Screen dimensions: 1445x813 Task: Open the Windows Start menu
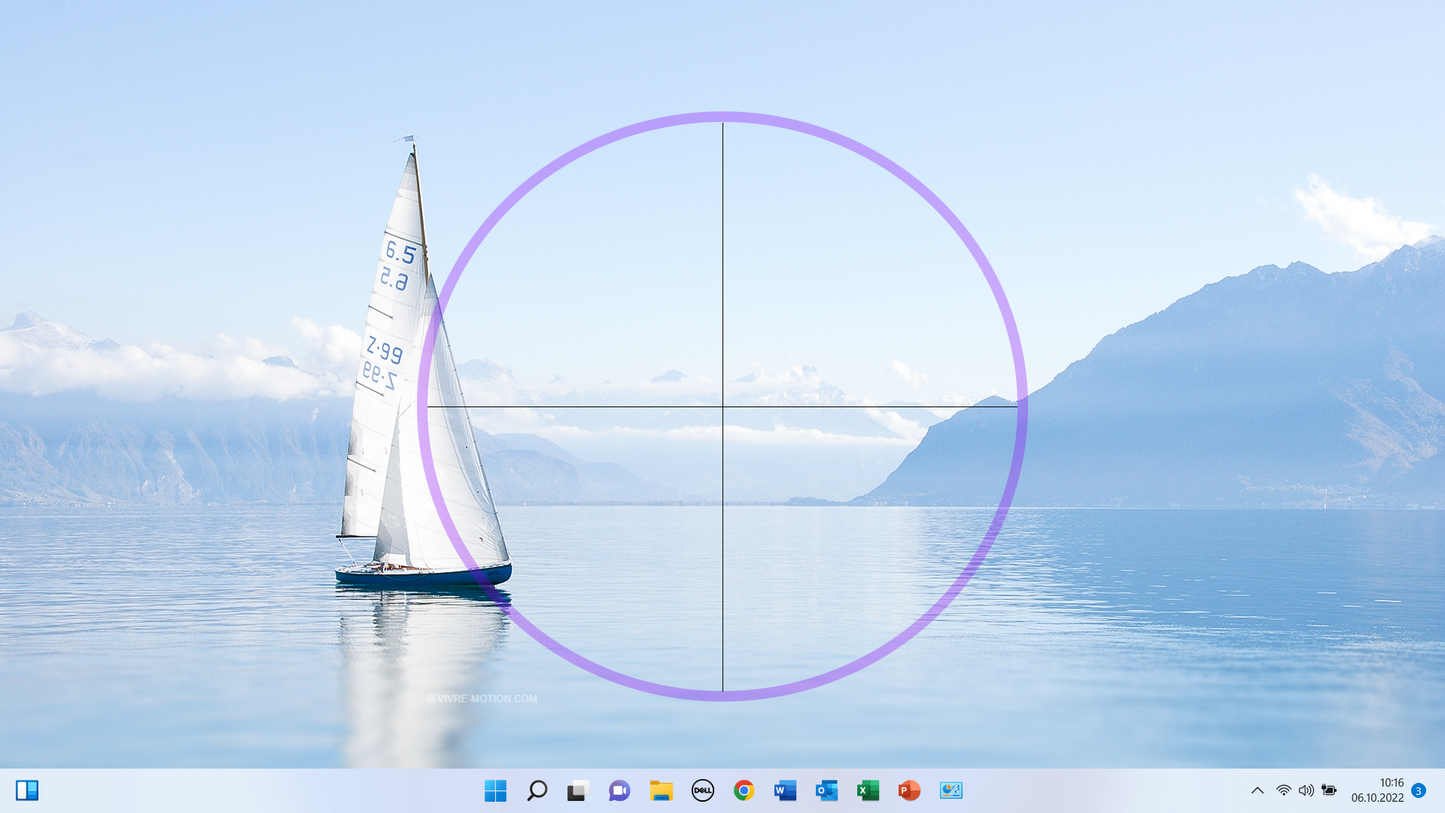pyautogui.click(x=495, y=791)
